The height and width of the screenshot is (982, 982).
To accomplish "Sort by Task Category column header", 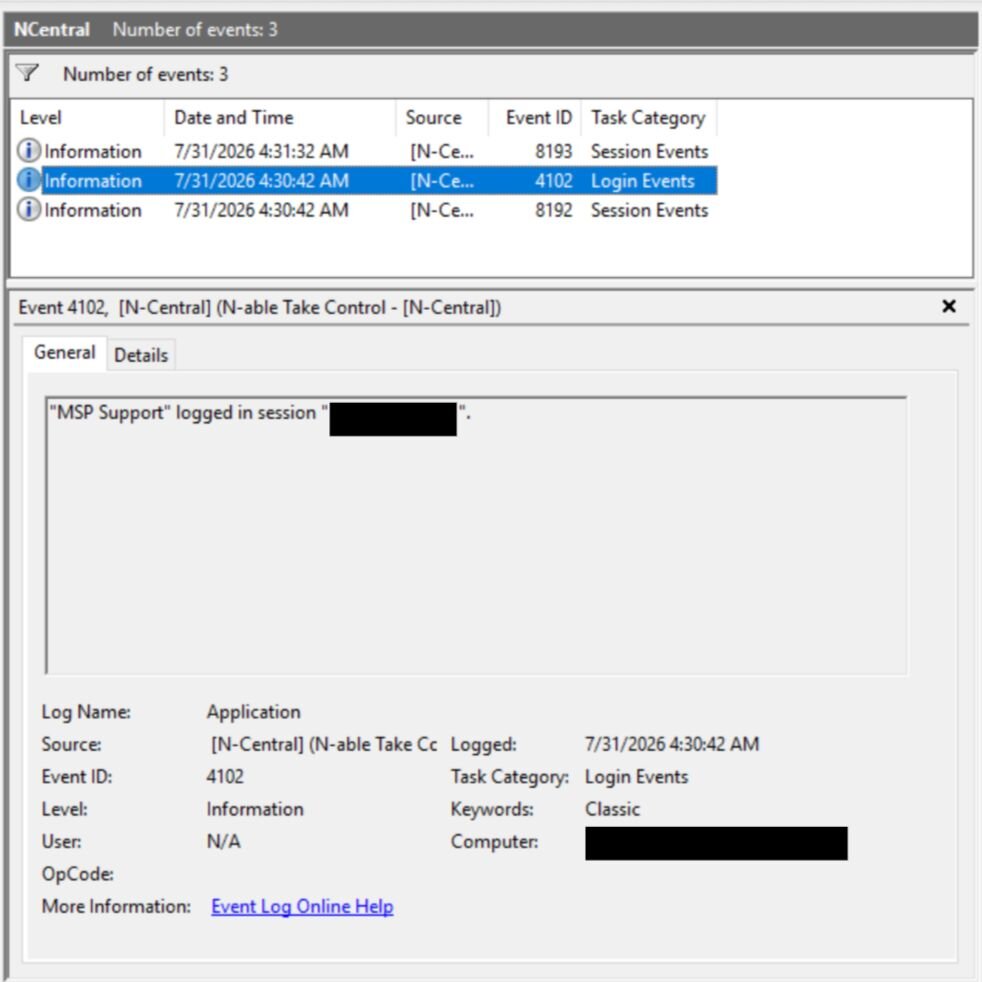I will (649, 117).
